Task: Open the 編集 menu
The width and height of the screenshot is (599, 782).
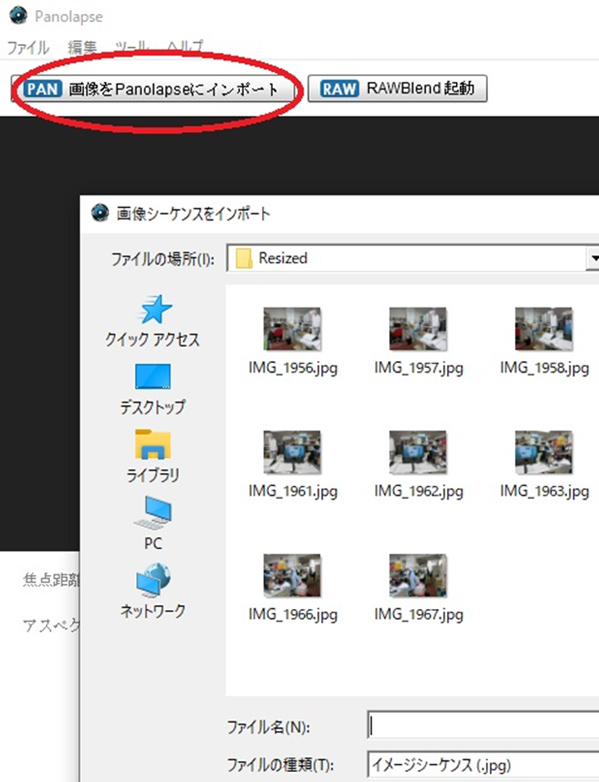Action: (x=82, y=47)
